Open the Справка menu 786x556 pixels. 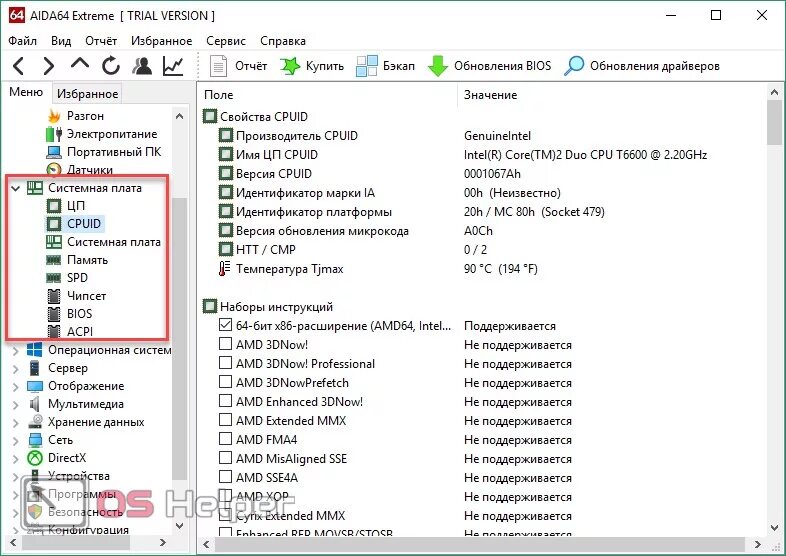pos(283,41)
